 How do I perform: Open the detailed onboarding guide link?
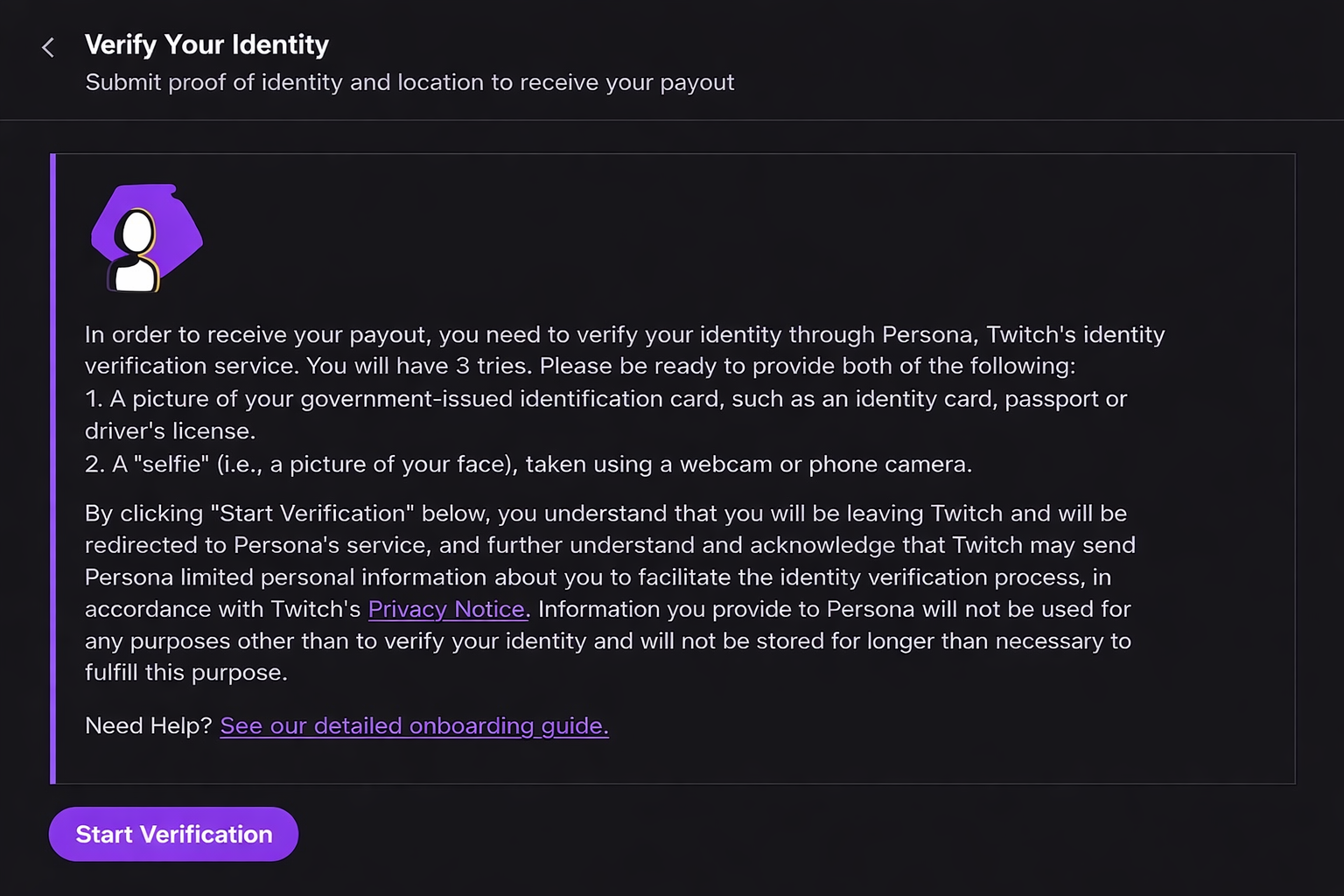coord(414,725)
